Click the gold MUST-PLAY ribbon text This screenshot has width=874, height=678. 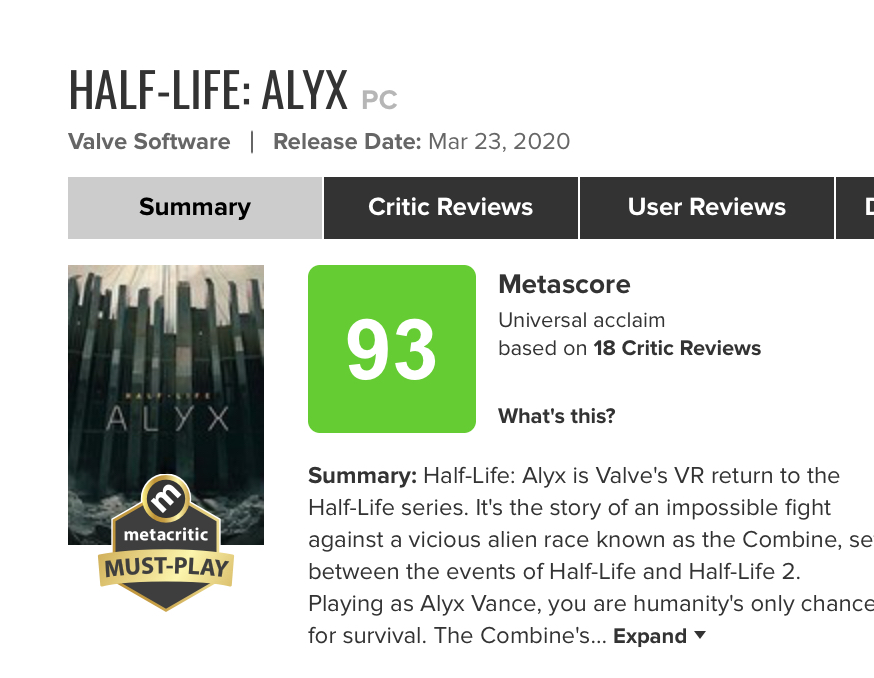166,568
